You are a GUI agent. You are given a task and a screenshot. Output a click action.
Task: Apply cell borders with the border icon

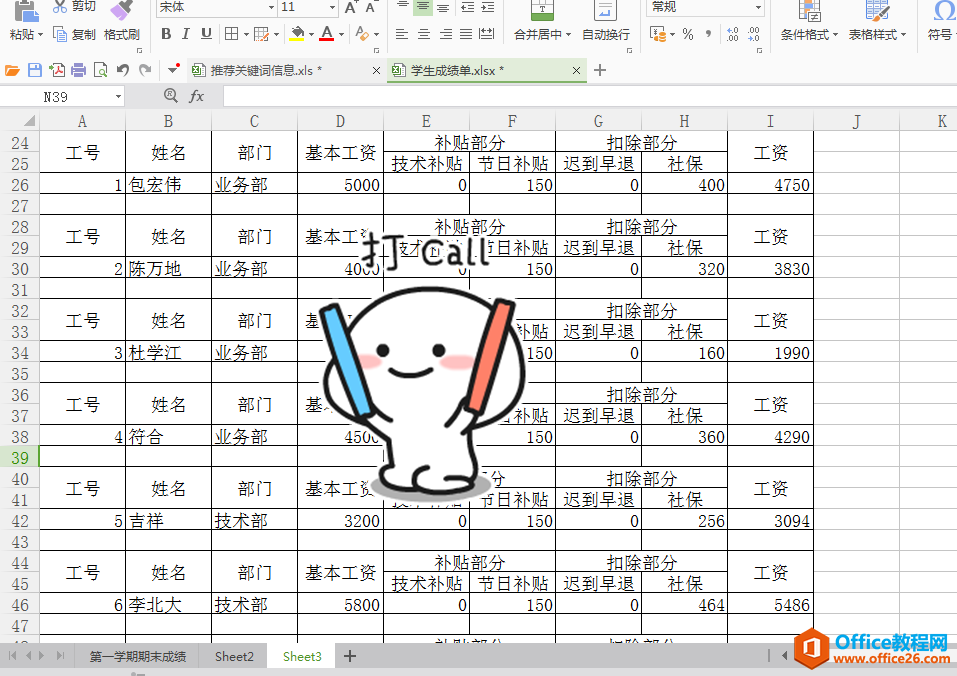click(231, 34)
